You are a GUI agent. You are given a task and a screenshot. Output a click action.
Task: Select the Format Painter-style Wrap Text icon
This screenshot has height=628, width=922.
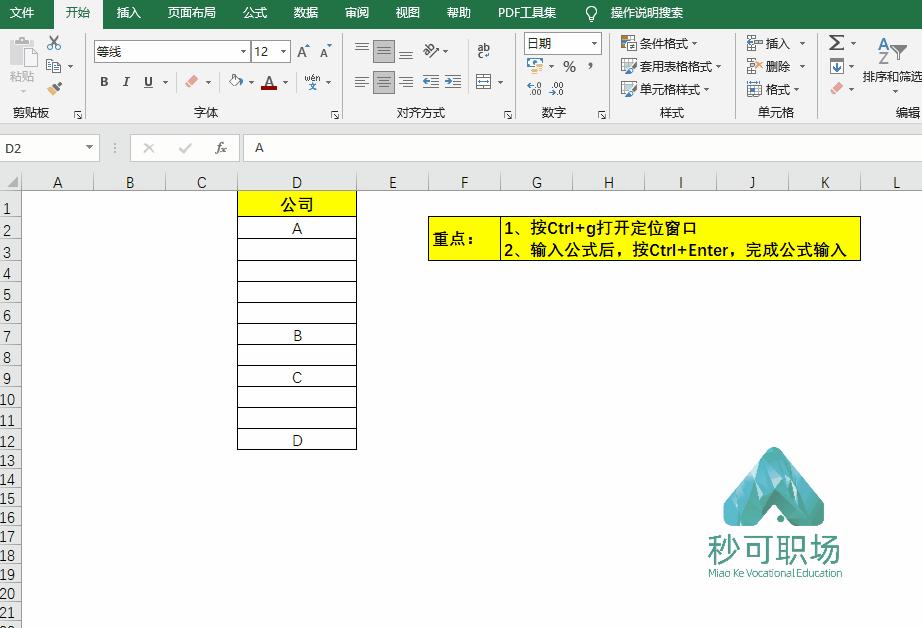(483, 48)
